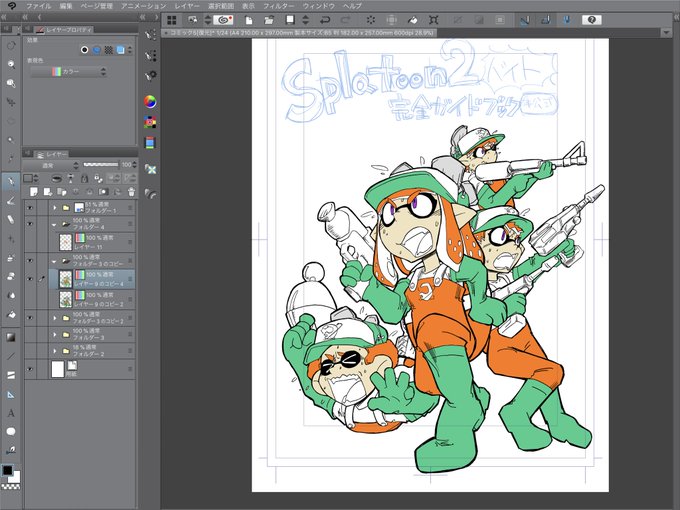Delete the selected layer with trash icon
Screen dimensions: 680x510
click(x=131, y=192)
